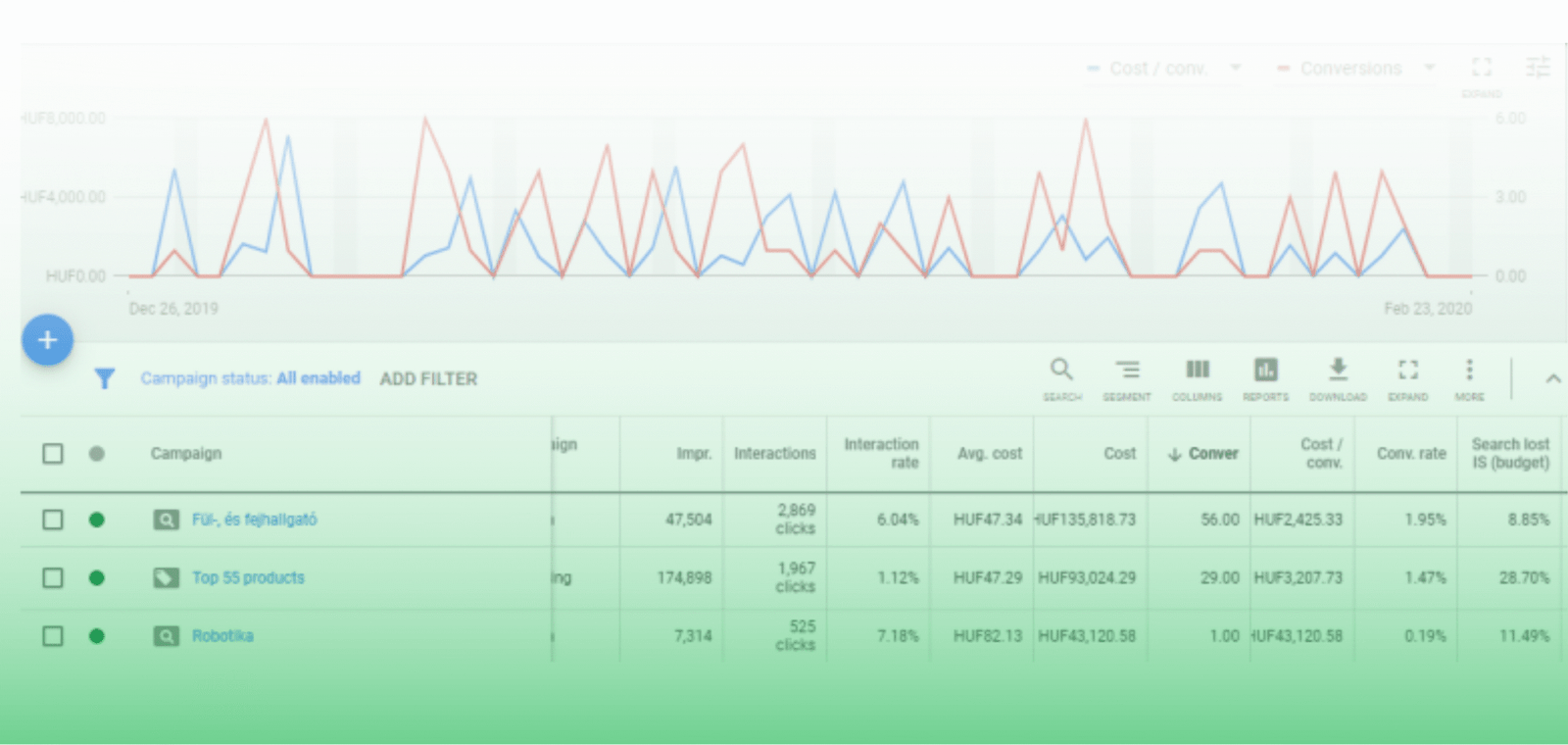Download the campaign table

coord(1338,379)
